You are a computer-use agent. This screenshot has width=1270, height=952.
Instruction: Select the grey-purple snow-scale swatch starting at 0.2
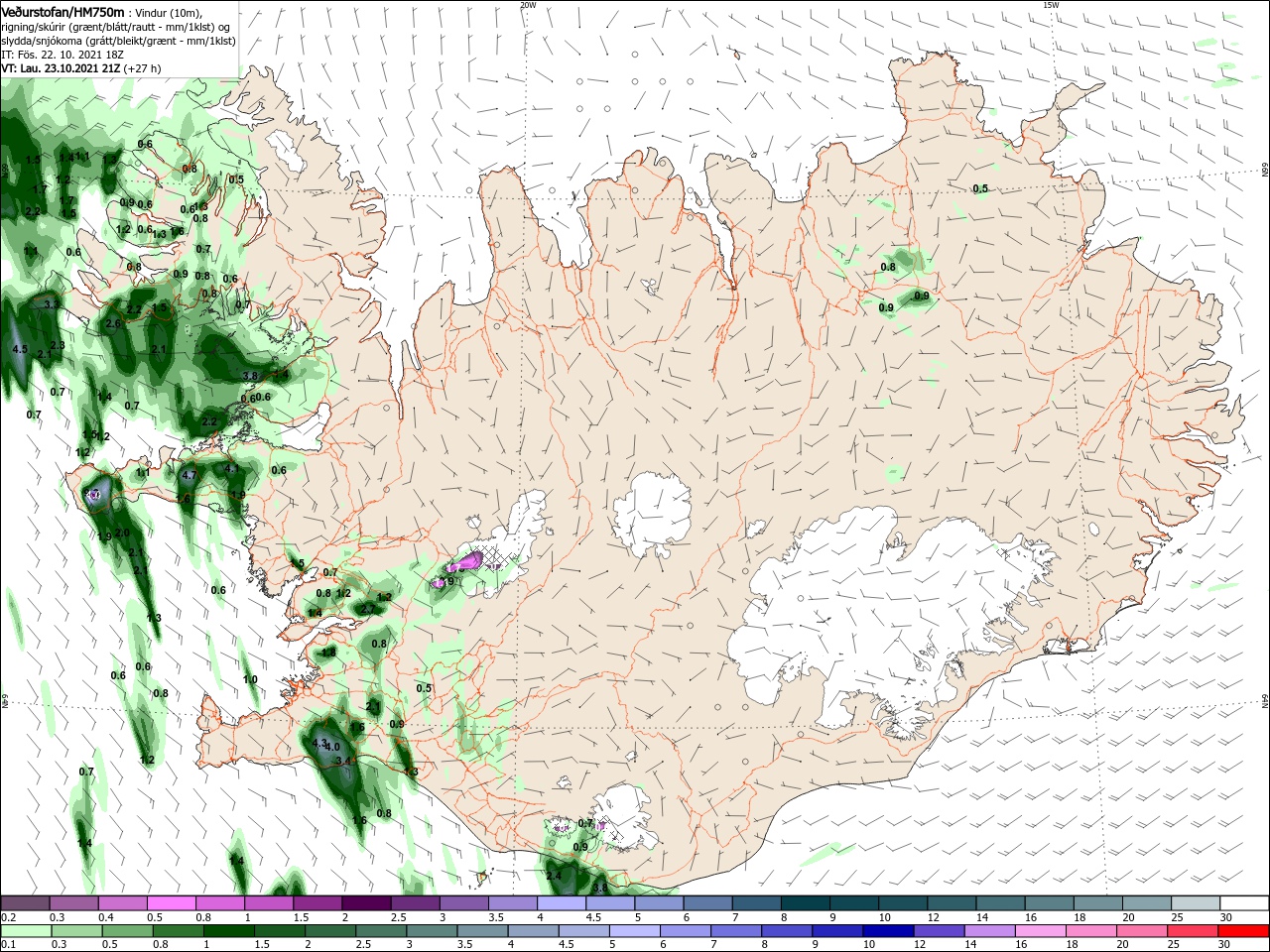26,903
